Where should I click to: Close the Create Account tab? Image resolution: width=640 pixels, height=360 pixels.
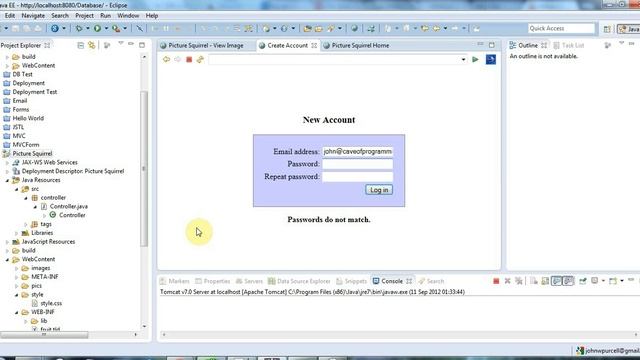314,45
